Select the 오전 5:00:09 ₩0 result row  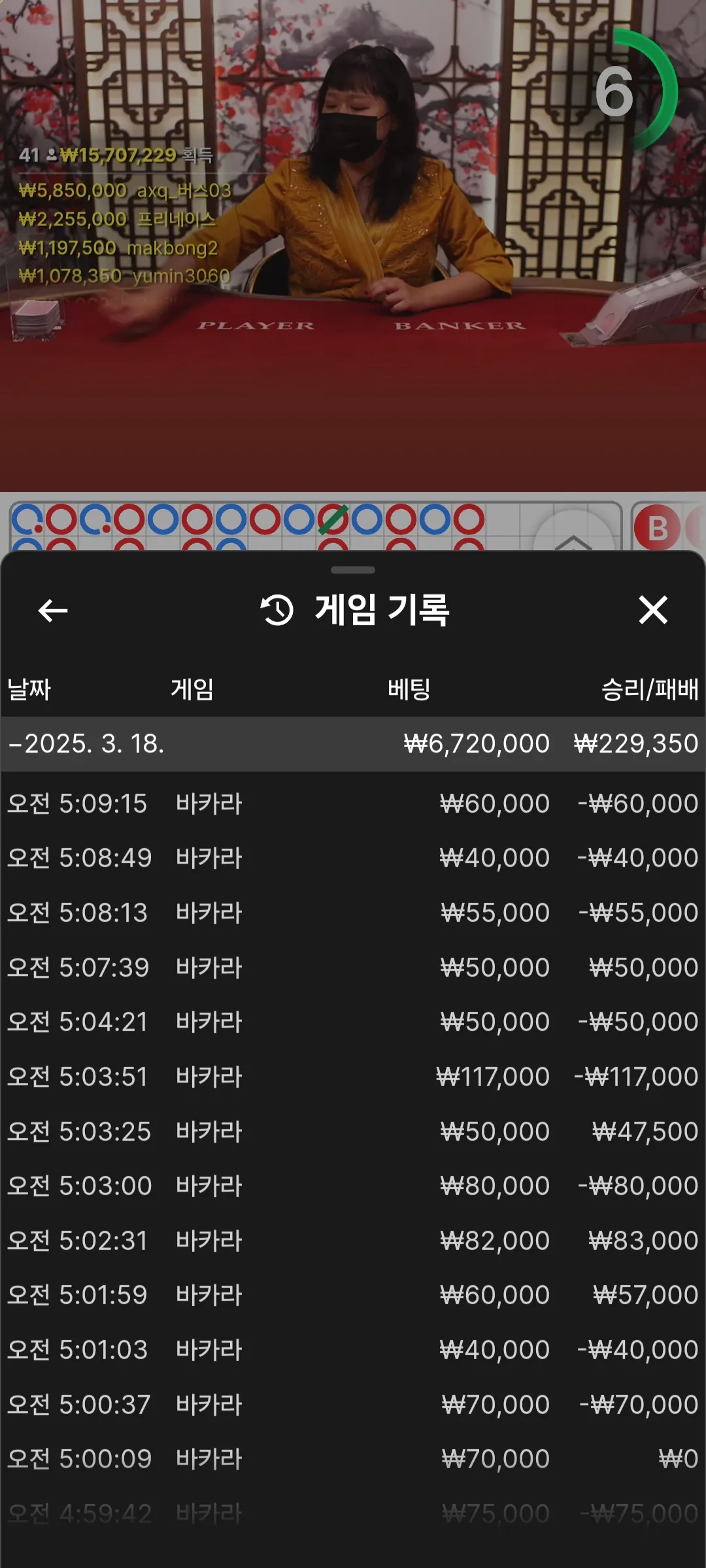(x=353, y=1459)
